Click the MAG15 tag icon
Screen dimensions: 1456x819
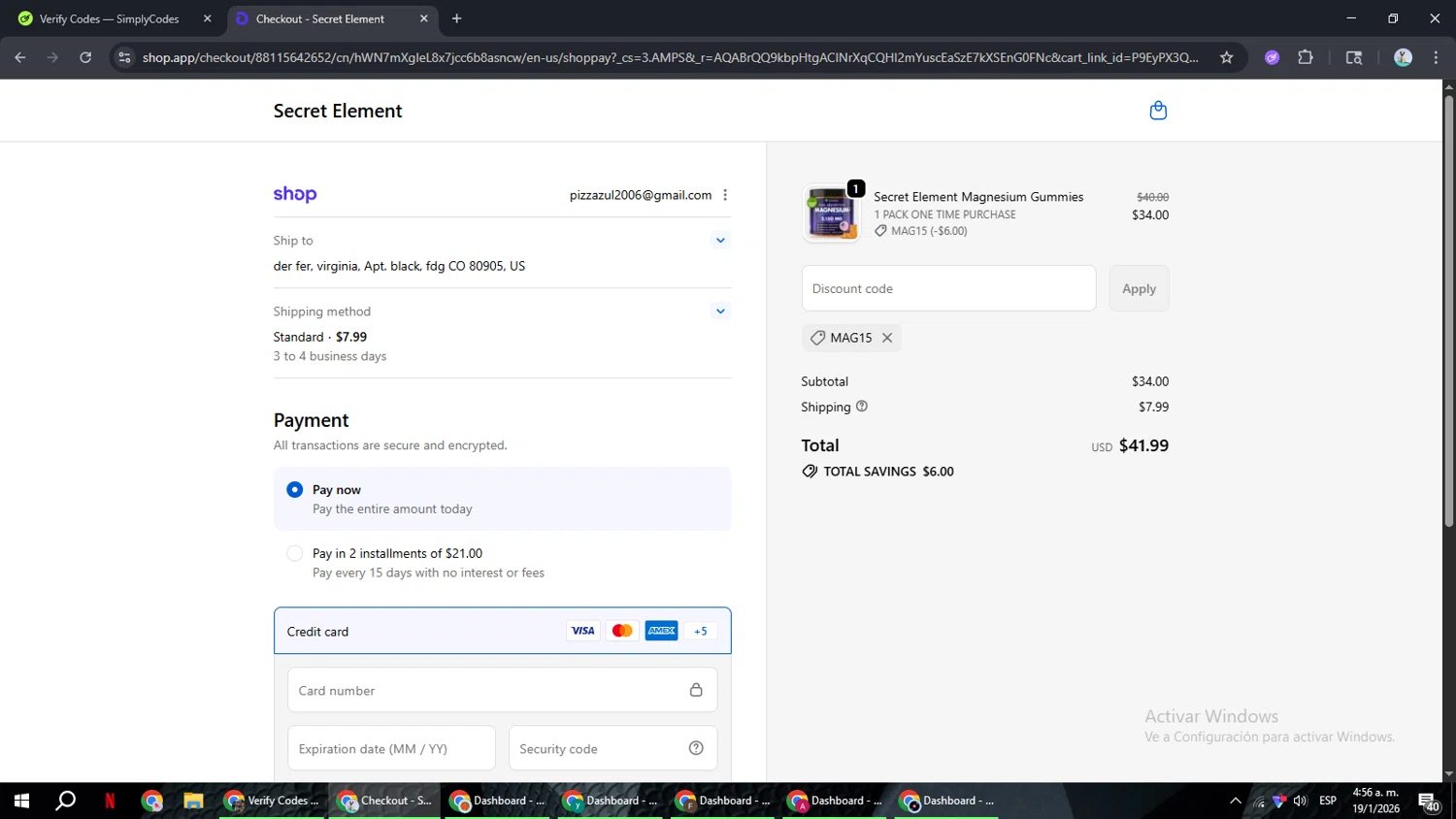(817, 338)
